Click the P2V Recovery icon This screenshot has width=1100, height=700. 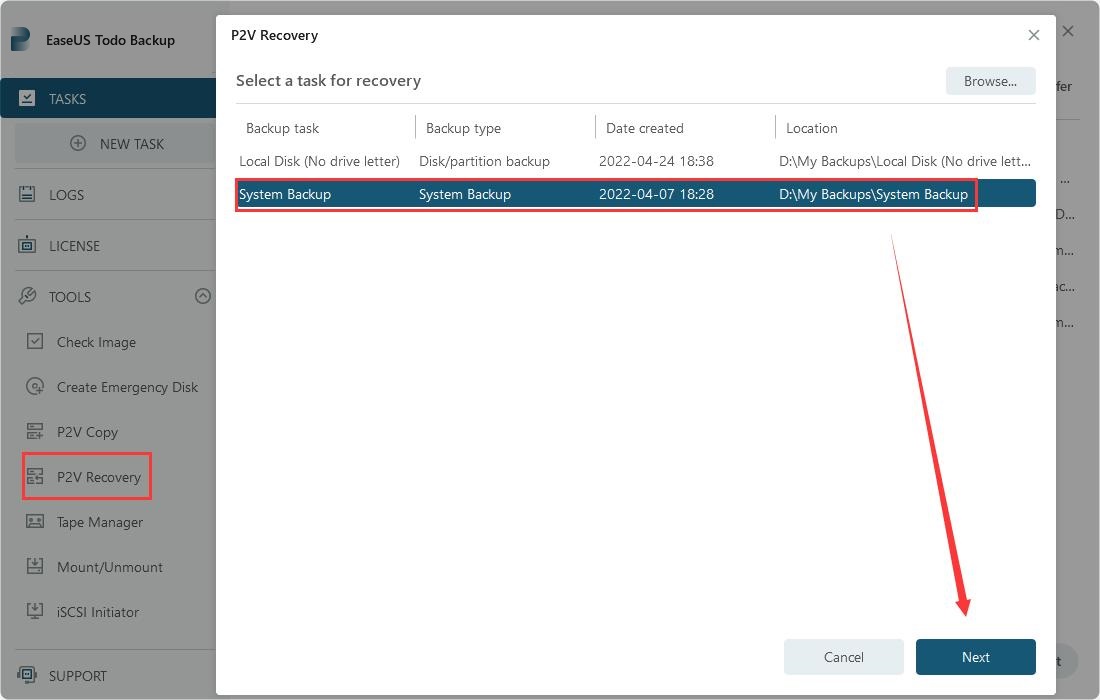[x=35, y=477]
